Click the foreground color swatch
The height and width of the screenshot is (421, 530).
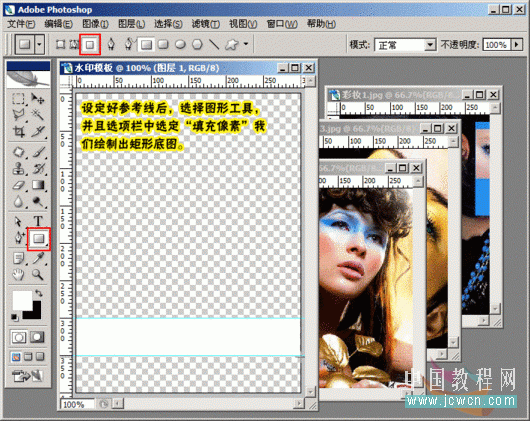point(22,300)
